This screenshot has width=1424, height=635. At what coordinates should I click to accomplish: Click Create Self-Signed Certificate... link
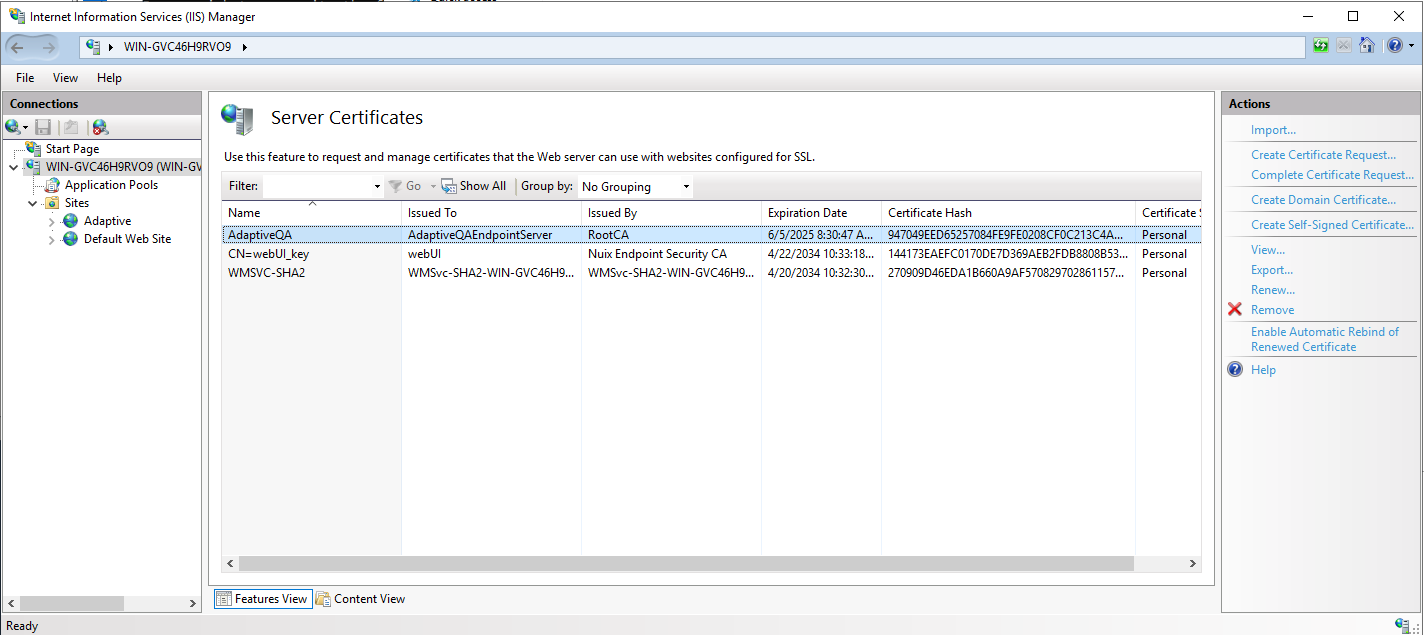(1333, 225)
